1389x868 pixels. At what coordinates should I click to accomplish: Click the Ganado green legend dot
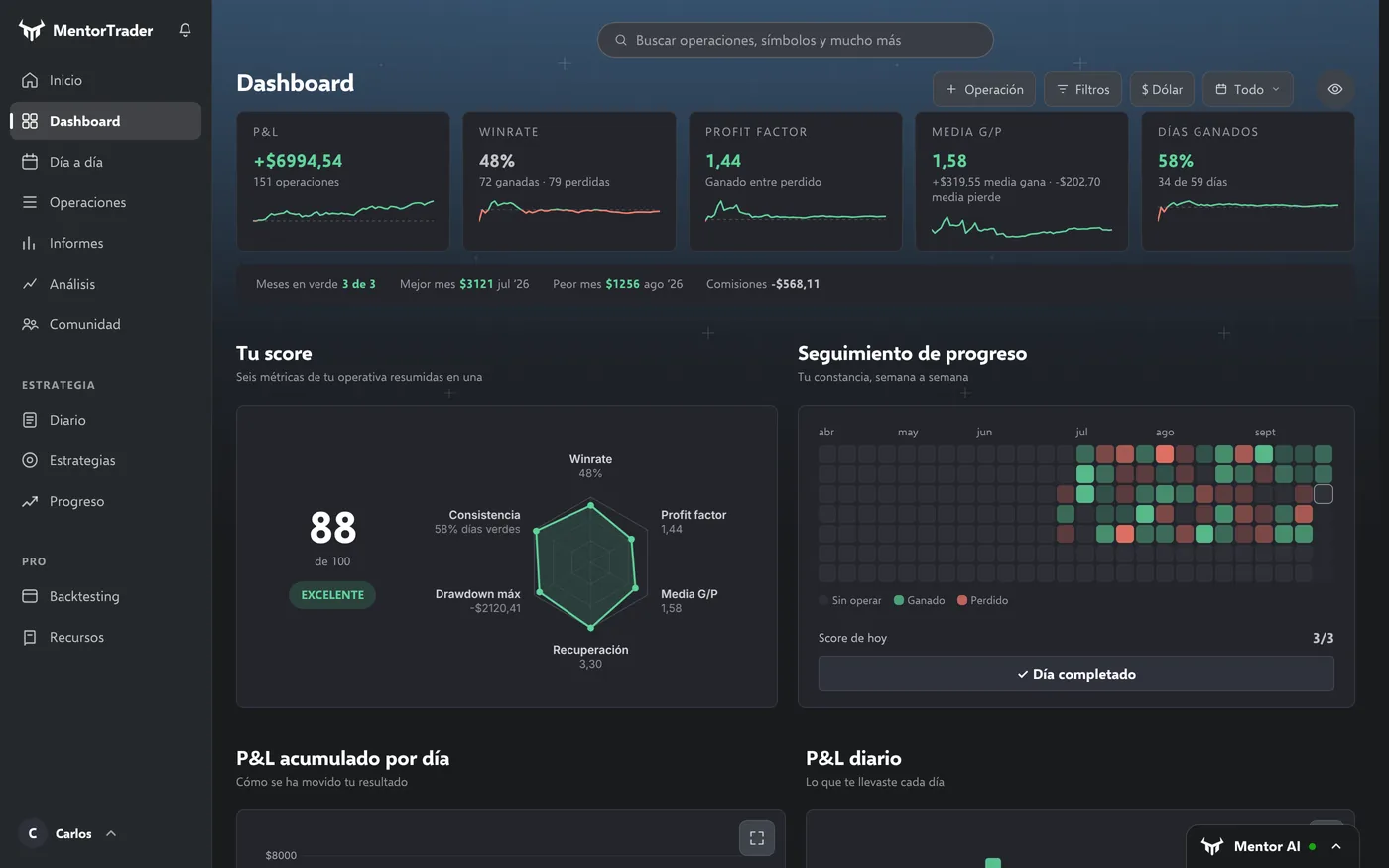[899, 600]
